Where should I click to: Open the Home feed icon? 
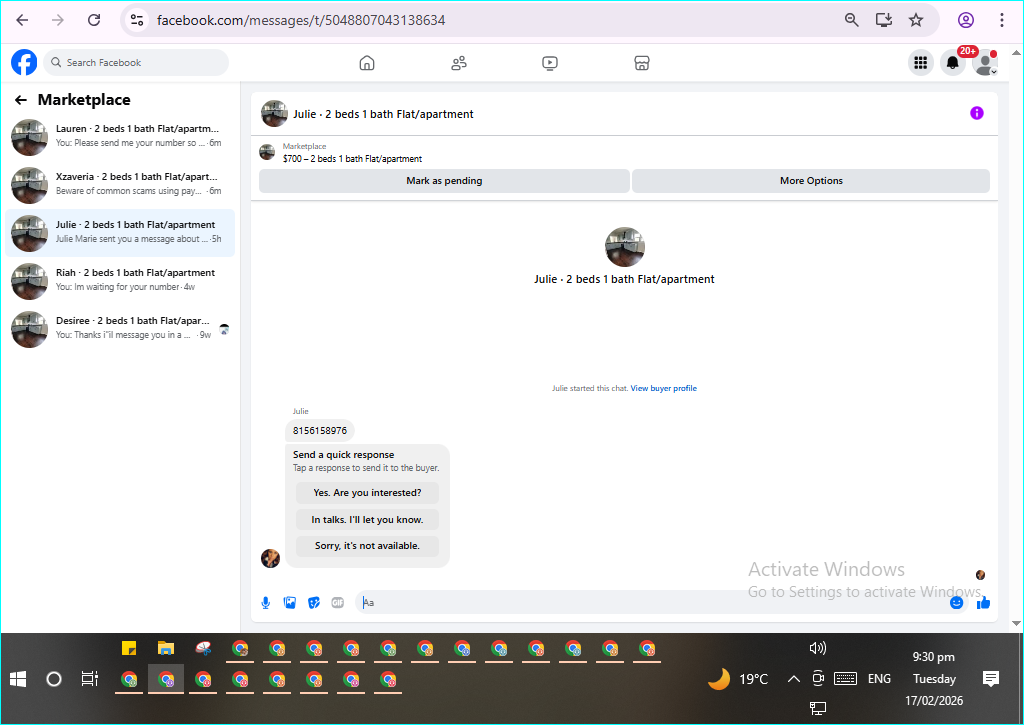pos(367,63)
